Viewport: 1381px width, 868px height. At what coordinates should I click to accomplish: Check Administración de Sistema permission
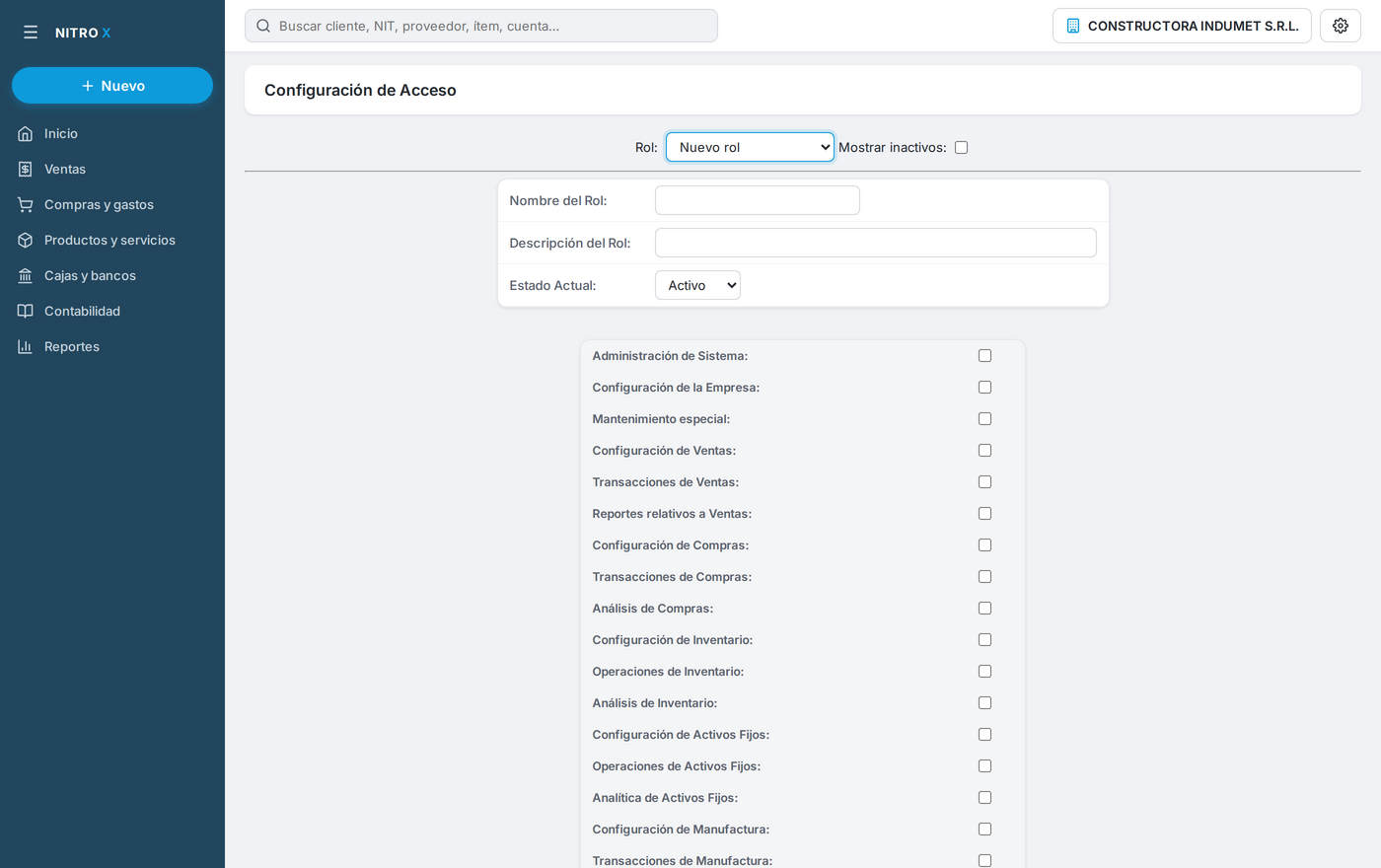[x=984, y=355]
